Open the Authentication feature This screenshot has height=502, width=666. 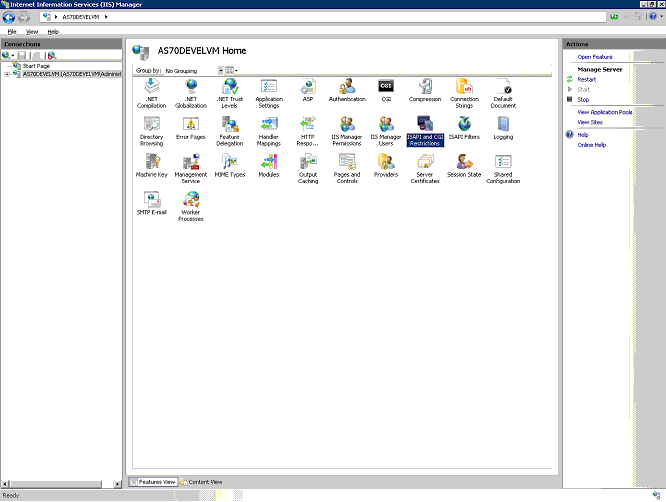(347, 90)
